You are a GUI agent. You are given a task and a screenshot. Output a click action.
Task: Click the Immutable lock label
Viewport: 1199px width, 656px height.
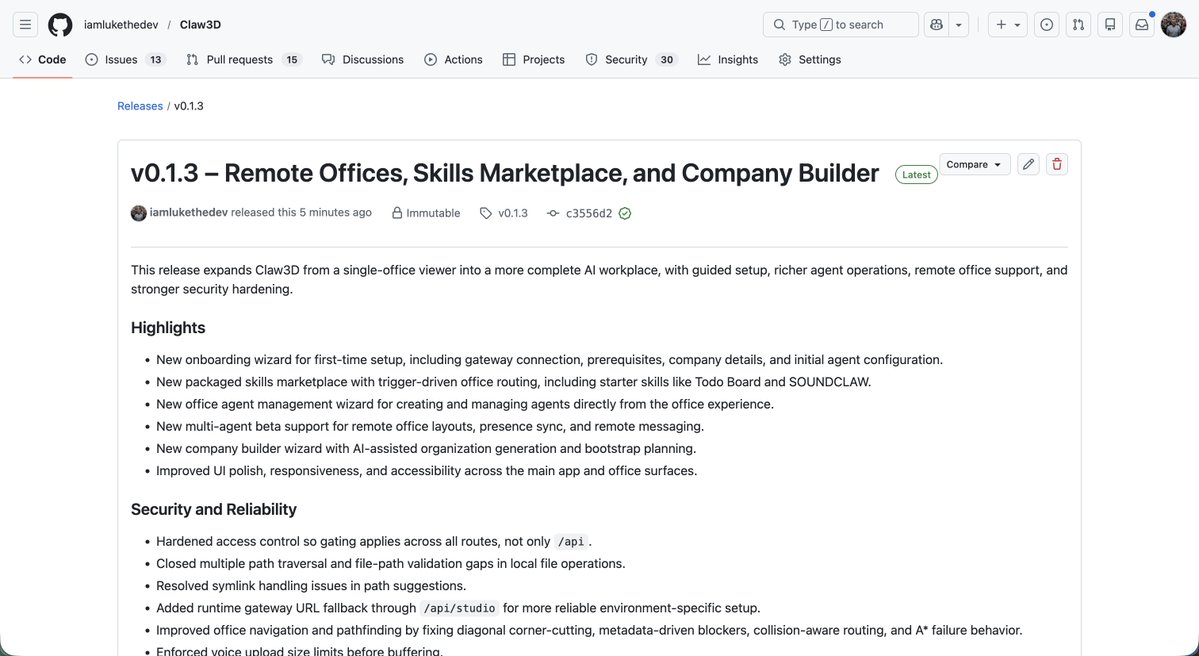426,213
